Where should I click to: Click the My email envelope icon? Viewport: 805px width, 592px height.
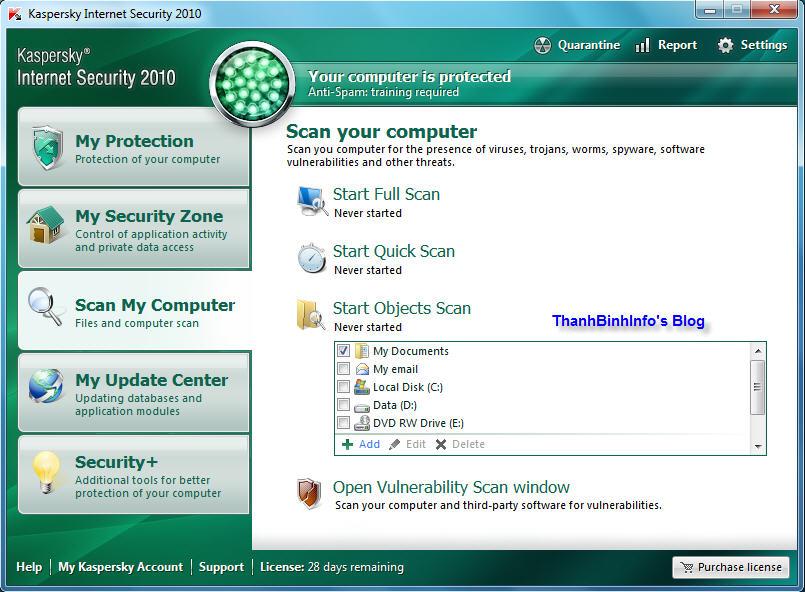coord(362,369)
